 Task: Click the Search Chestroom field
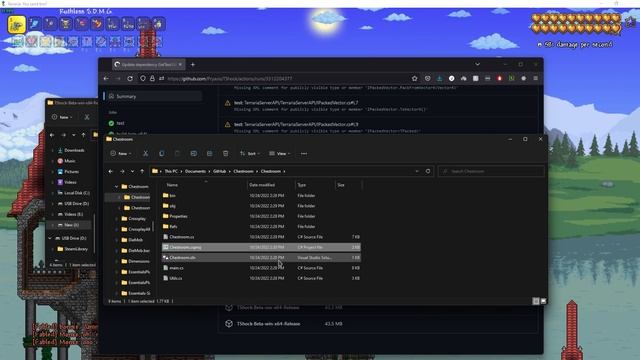(491, 171)
